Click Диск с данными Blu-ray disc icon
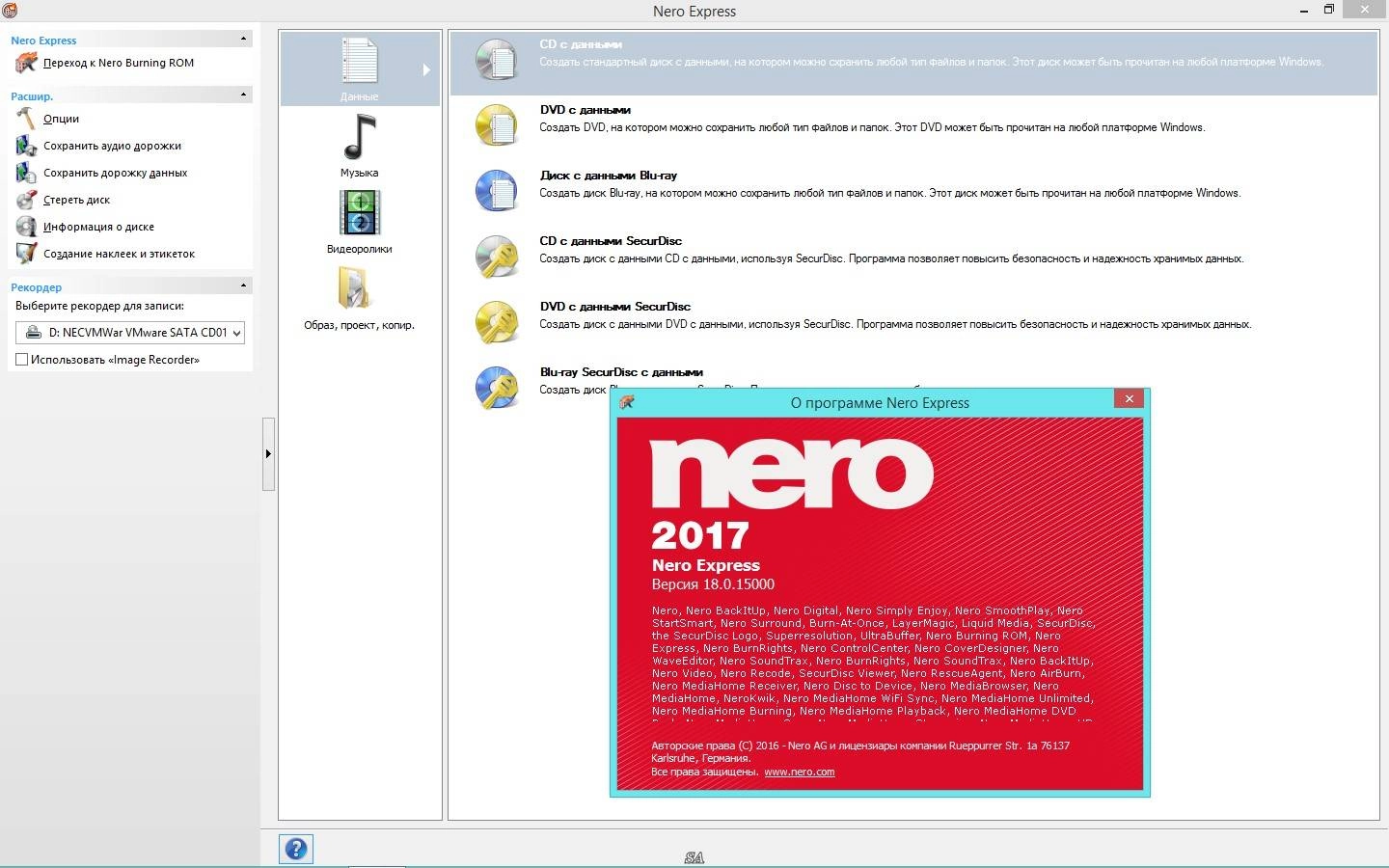1389x868 pixels. [x=497, y=191]
